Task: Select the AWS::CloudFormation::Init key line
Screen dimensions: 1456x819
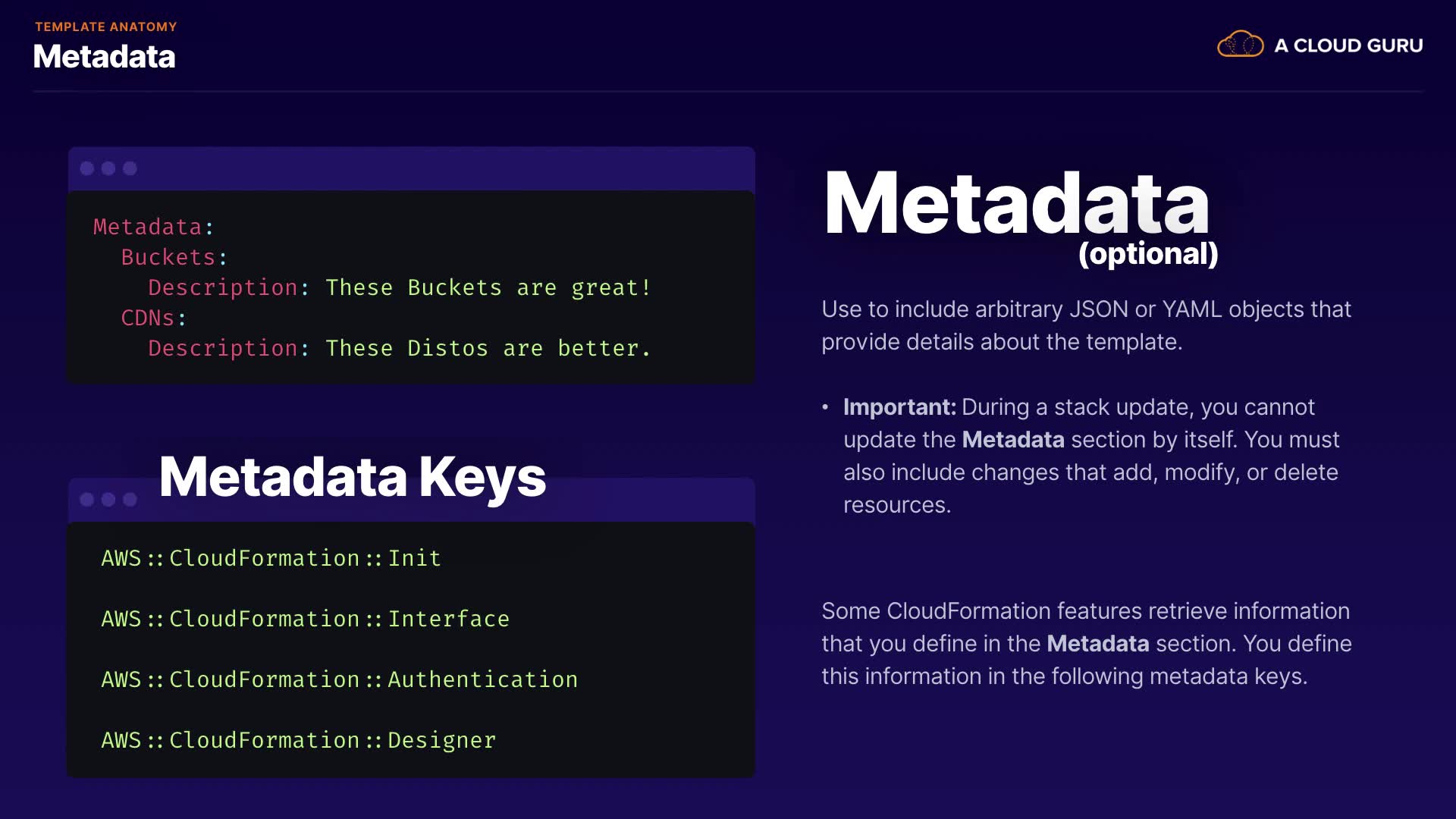Action: click(271, 558)
